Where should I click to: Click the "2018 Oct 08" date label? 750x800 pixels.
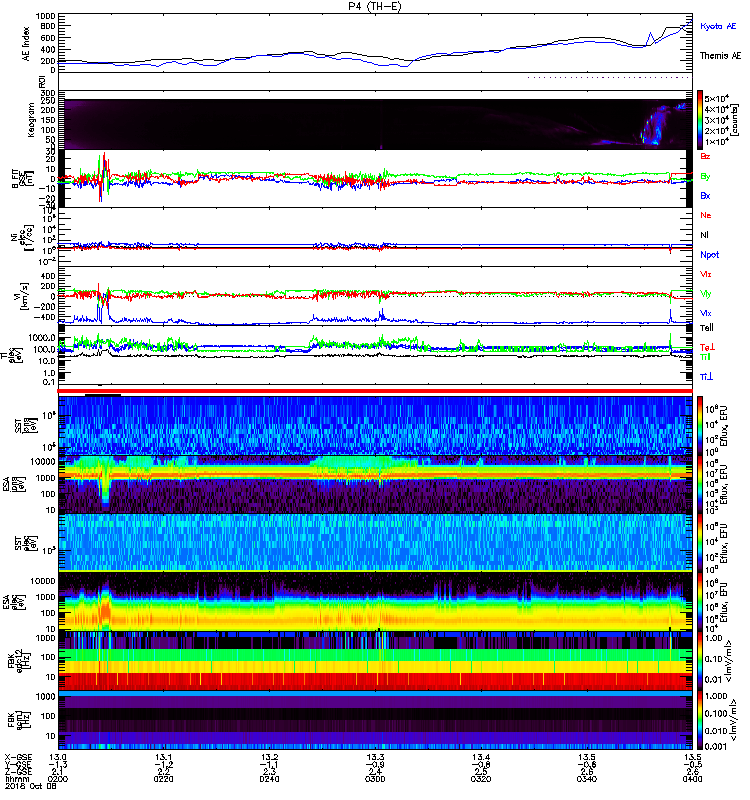(31, 786)
